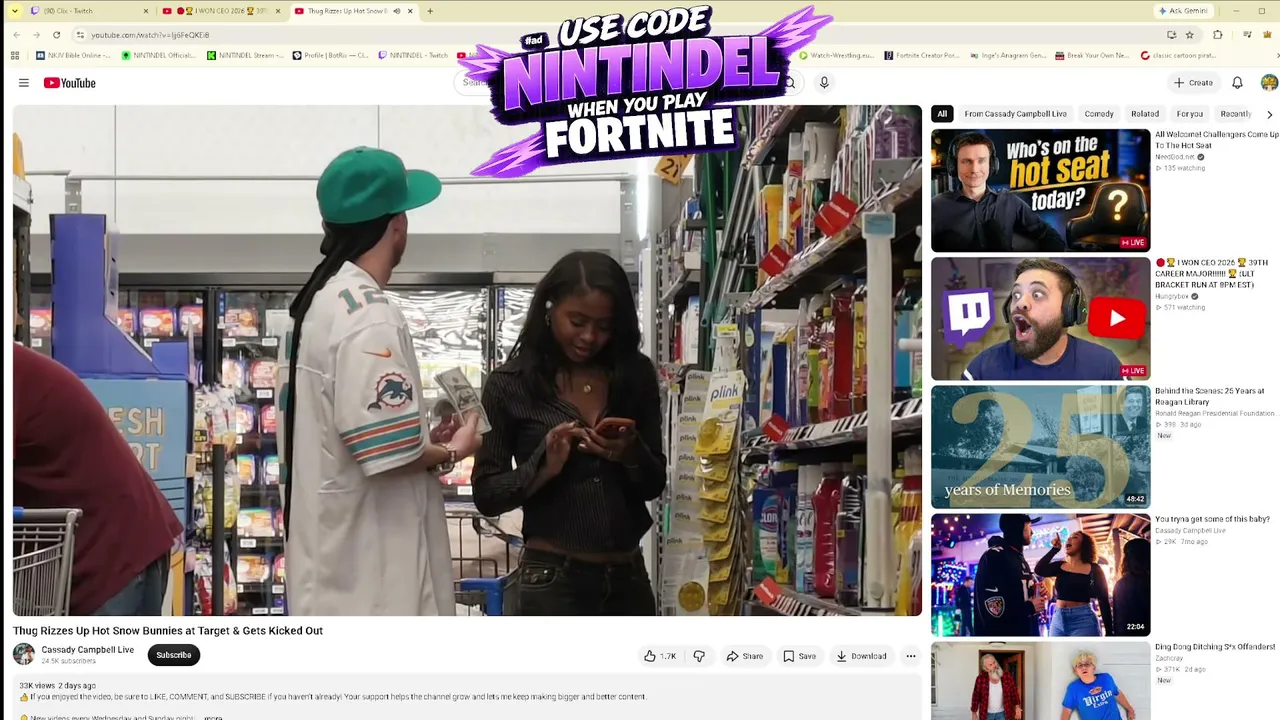Open the Inge's Anagram Generator bookmark
The height and width of the screenshot is (720, 1280).
click(x=1007, y=55)
